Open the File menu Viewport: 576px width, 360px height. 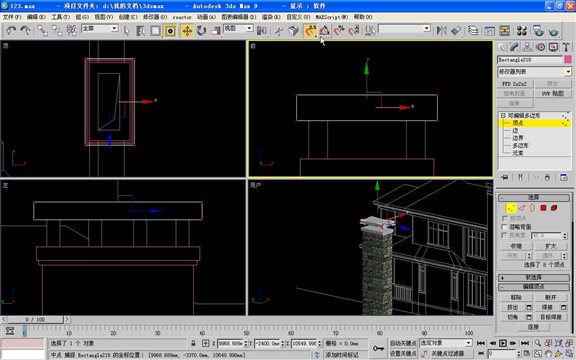(12, 17)
